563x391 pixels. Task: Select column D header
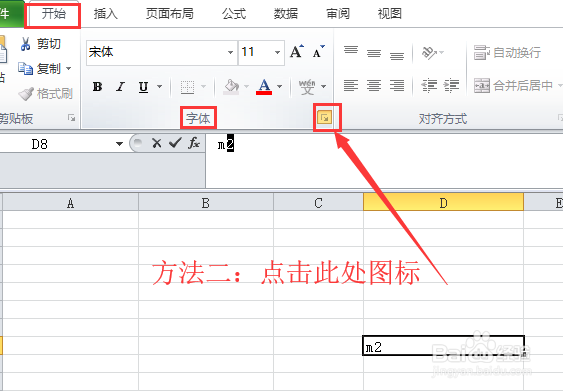[x=443, y=202]
